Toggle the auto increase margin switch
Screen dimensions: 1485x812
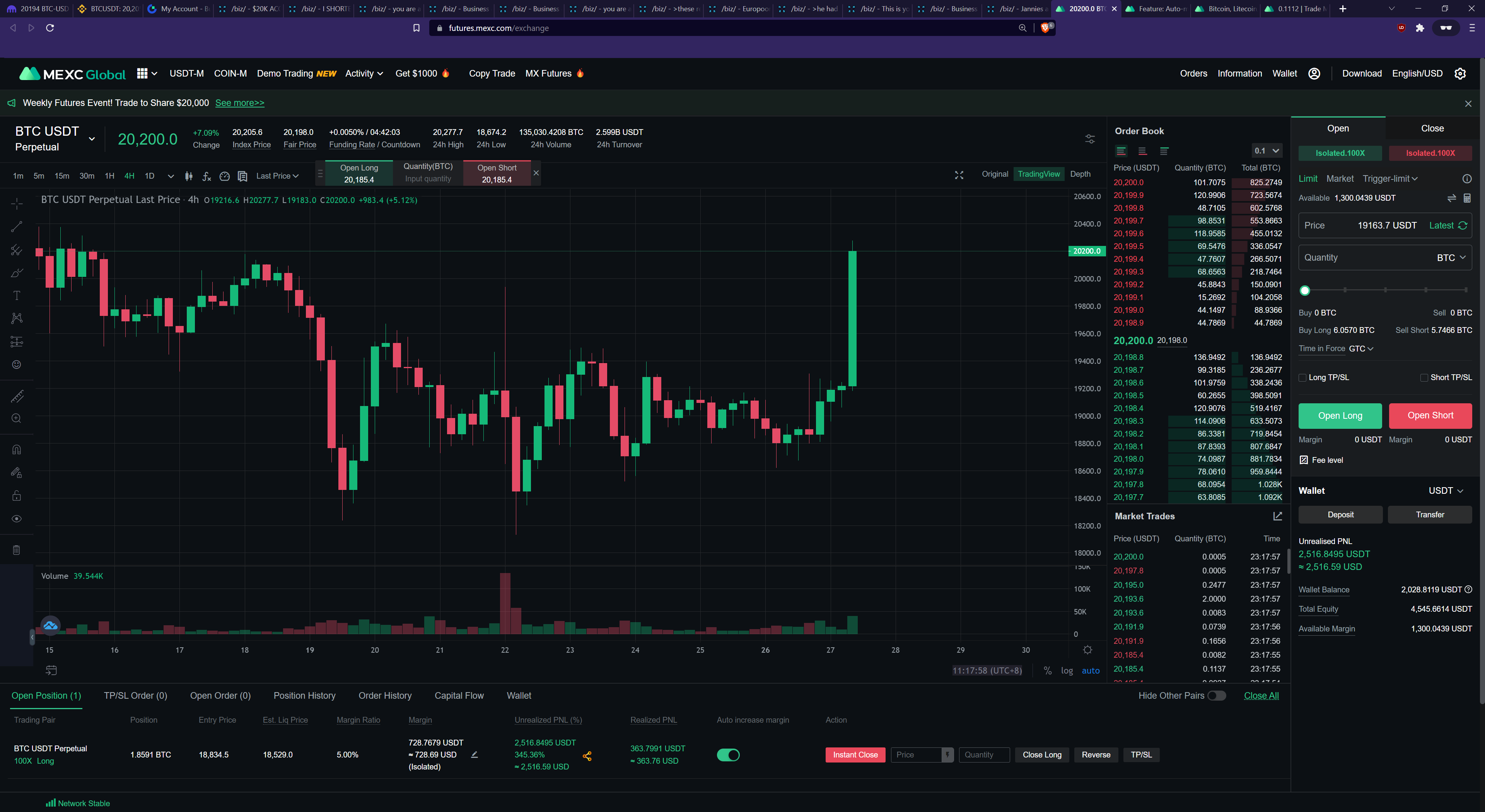[x=727, y=755]
